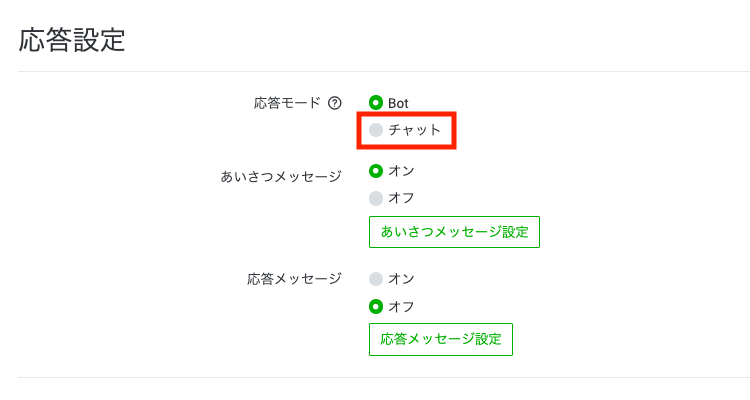Click the 応答モード field label

pos(287,103)
